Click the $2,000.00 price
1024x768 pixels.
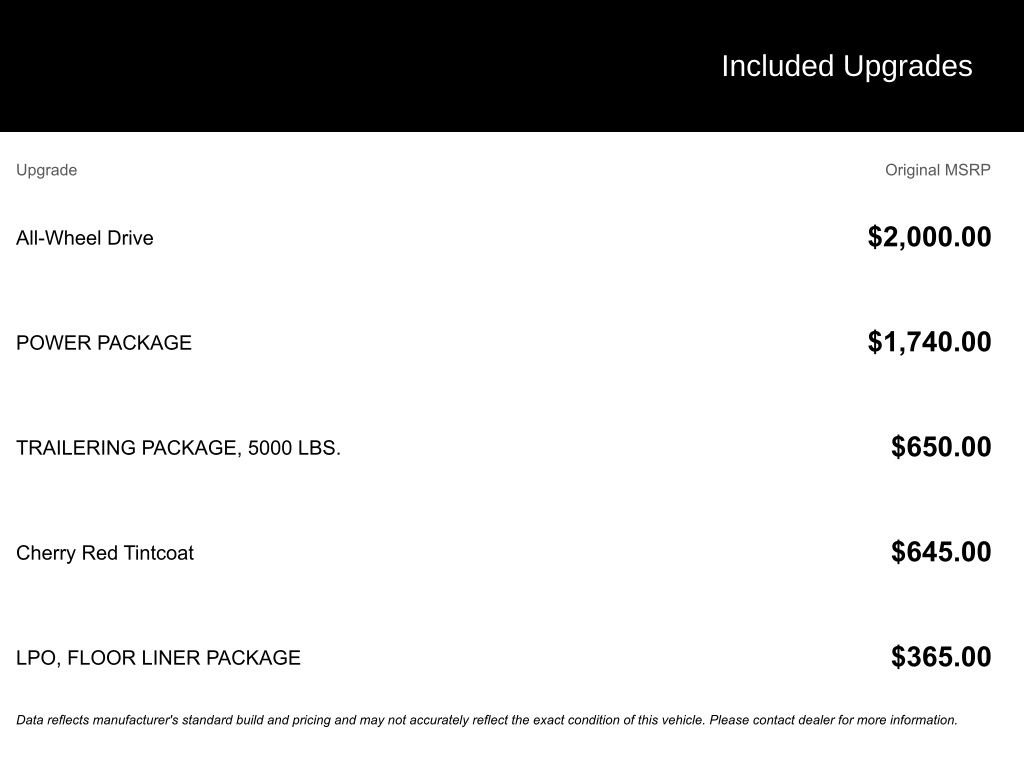929,237
